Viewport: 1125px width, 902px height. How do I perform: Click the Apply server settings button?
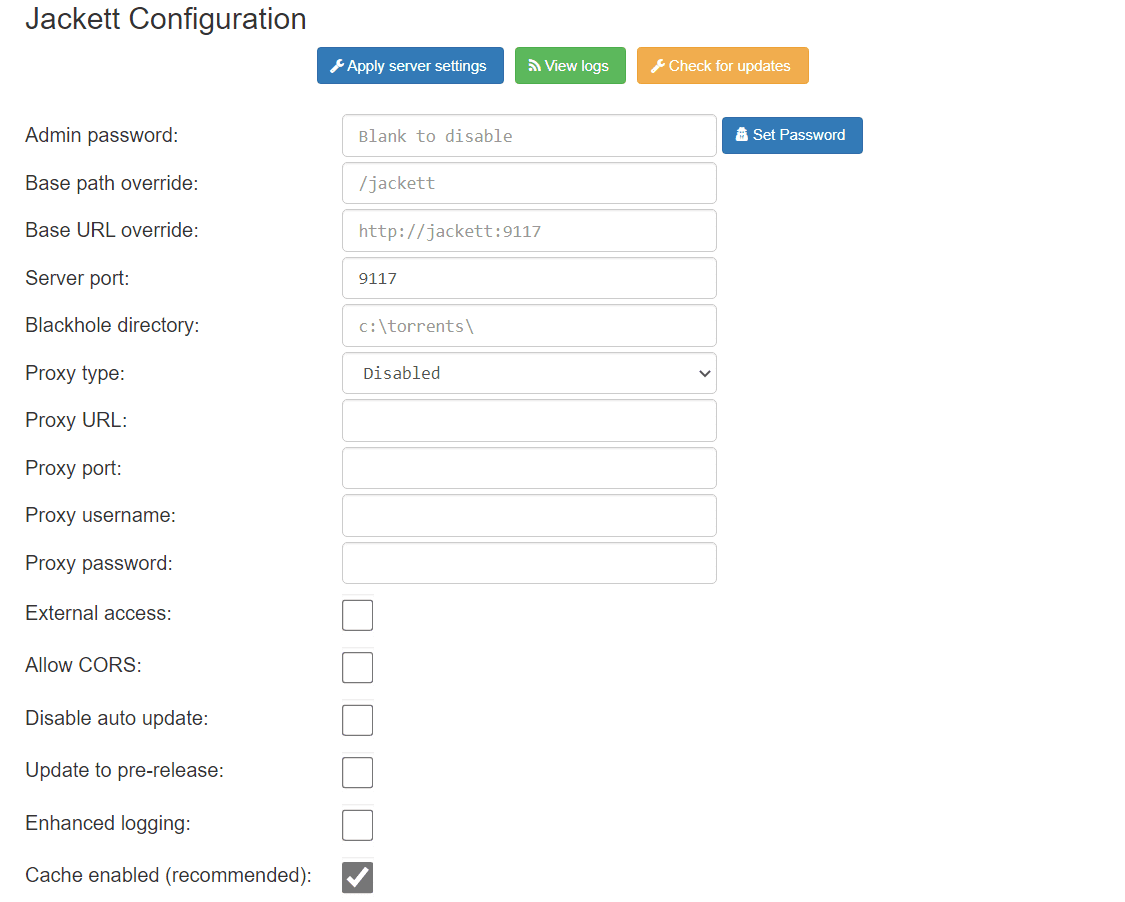click(x=410, y=66)
